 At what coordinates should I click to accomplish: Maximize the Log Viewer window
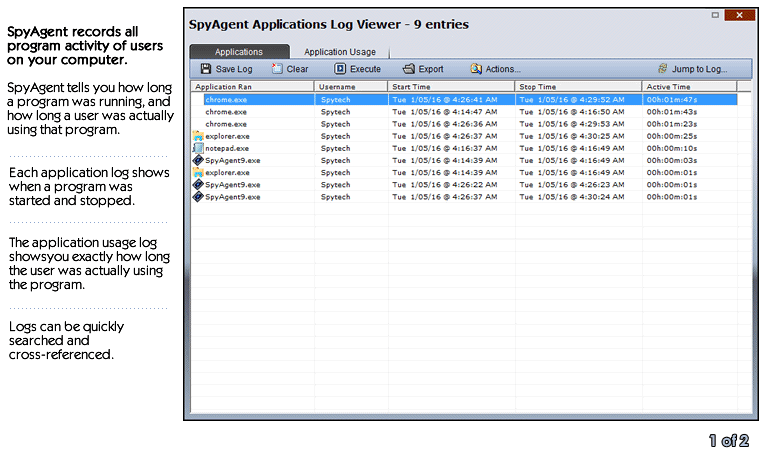click(x=715, y=15)
